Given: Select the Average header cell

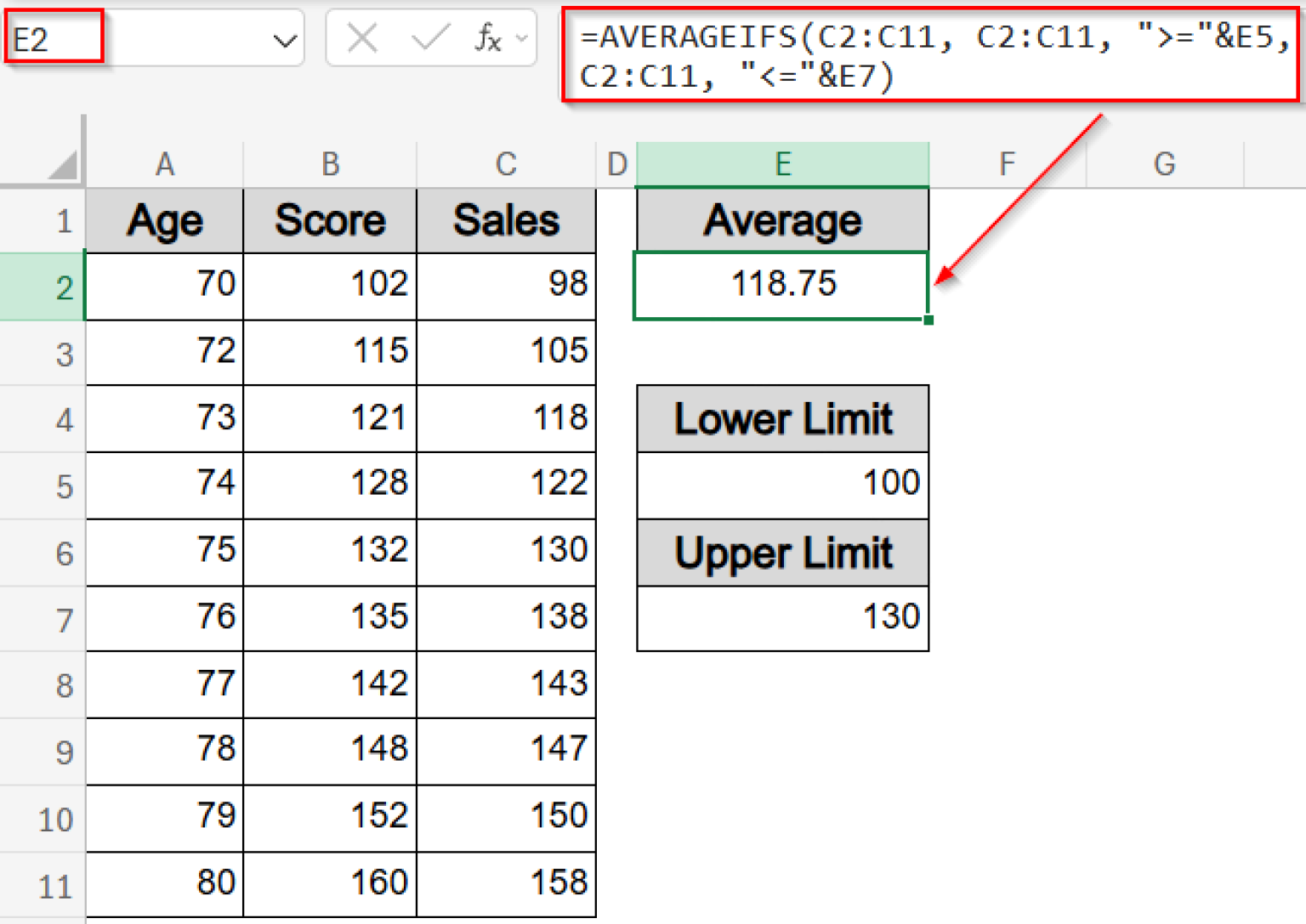Looking at the screenshot, I should 781,220.
